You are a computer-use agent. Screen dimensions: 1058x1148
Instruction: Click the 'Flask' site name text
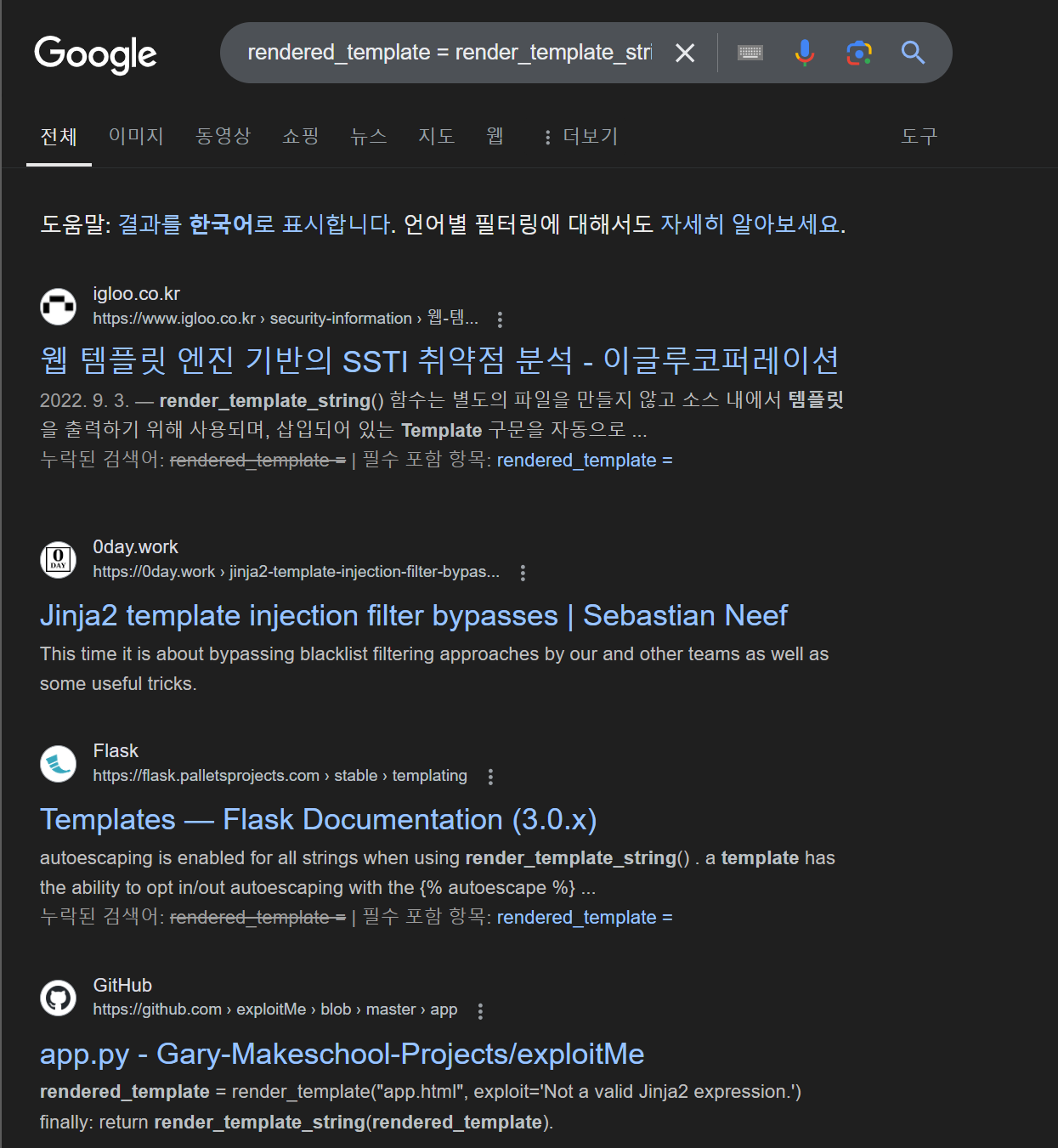(x=116, y=751)
